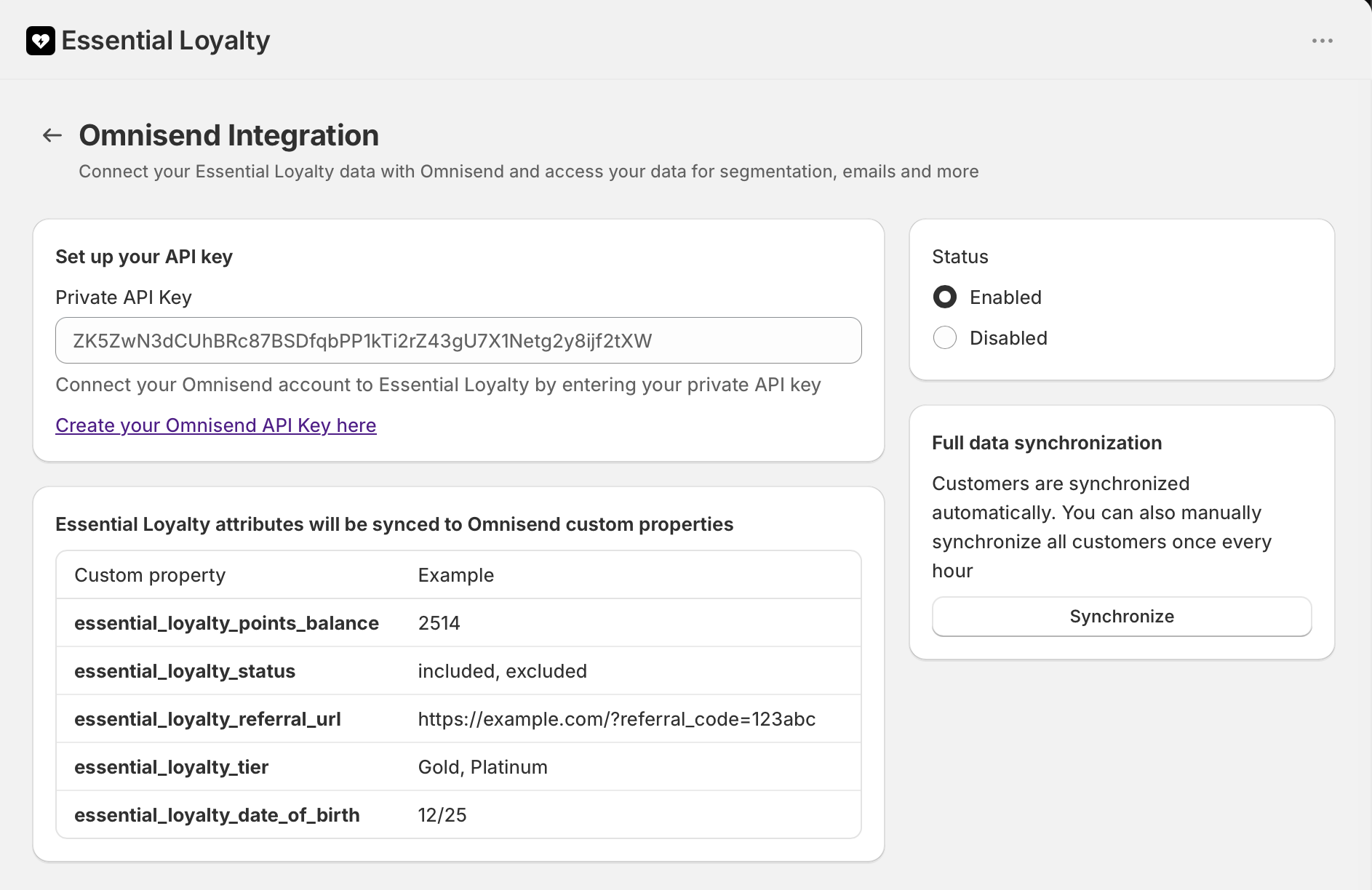1372x890 pixels.
Task: Click essential_loyalty_date_of_birth property name
Action: click(218, 815)
